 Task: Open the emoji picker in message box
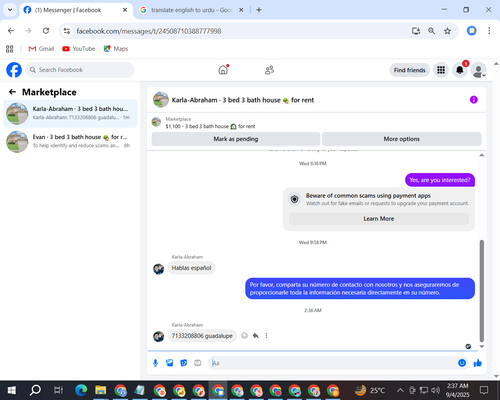pos(462,363)
